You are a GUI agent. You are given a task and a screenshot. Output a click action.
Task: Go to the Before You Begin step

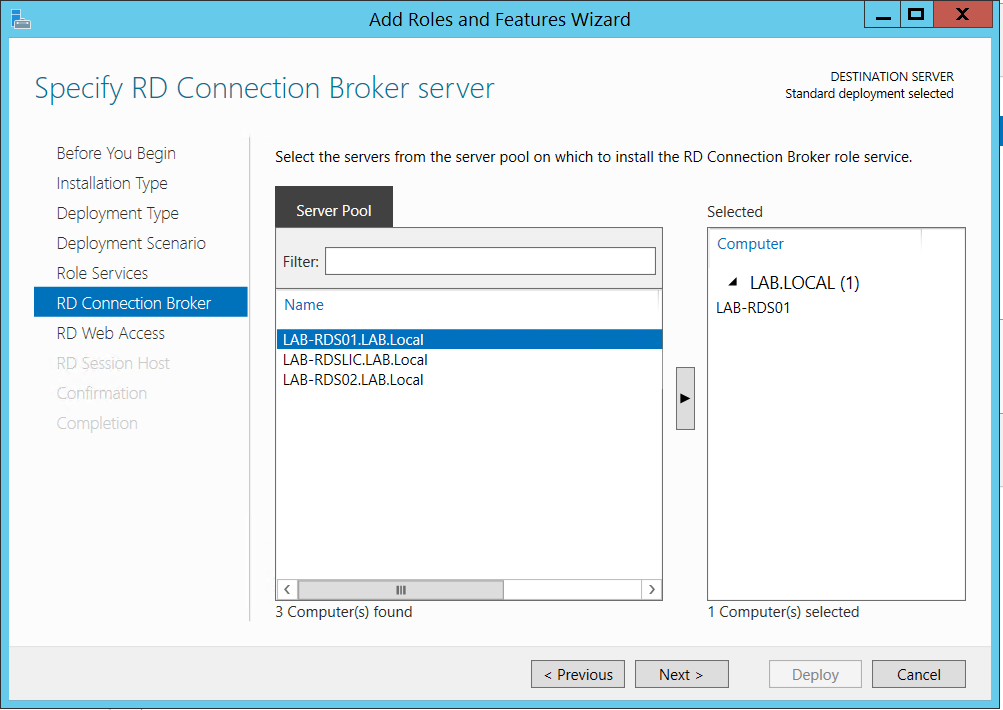(116, 153)
